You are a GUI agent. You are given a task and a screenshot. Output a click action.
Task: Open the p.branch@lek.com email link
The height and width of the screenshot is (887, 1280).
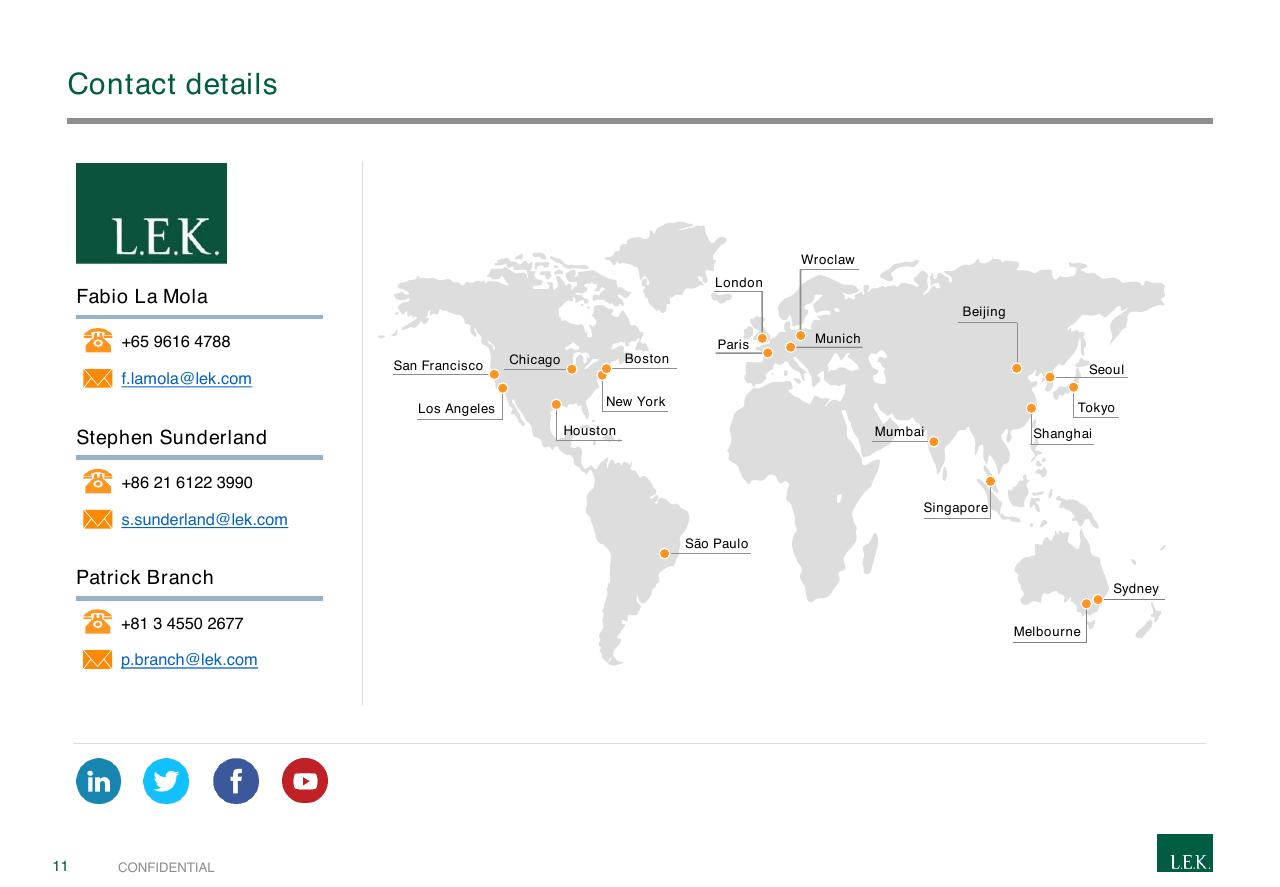click(189, 659)
